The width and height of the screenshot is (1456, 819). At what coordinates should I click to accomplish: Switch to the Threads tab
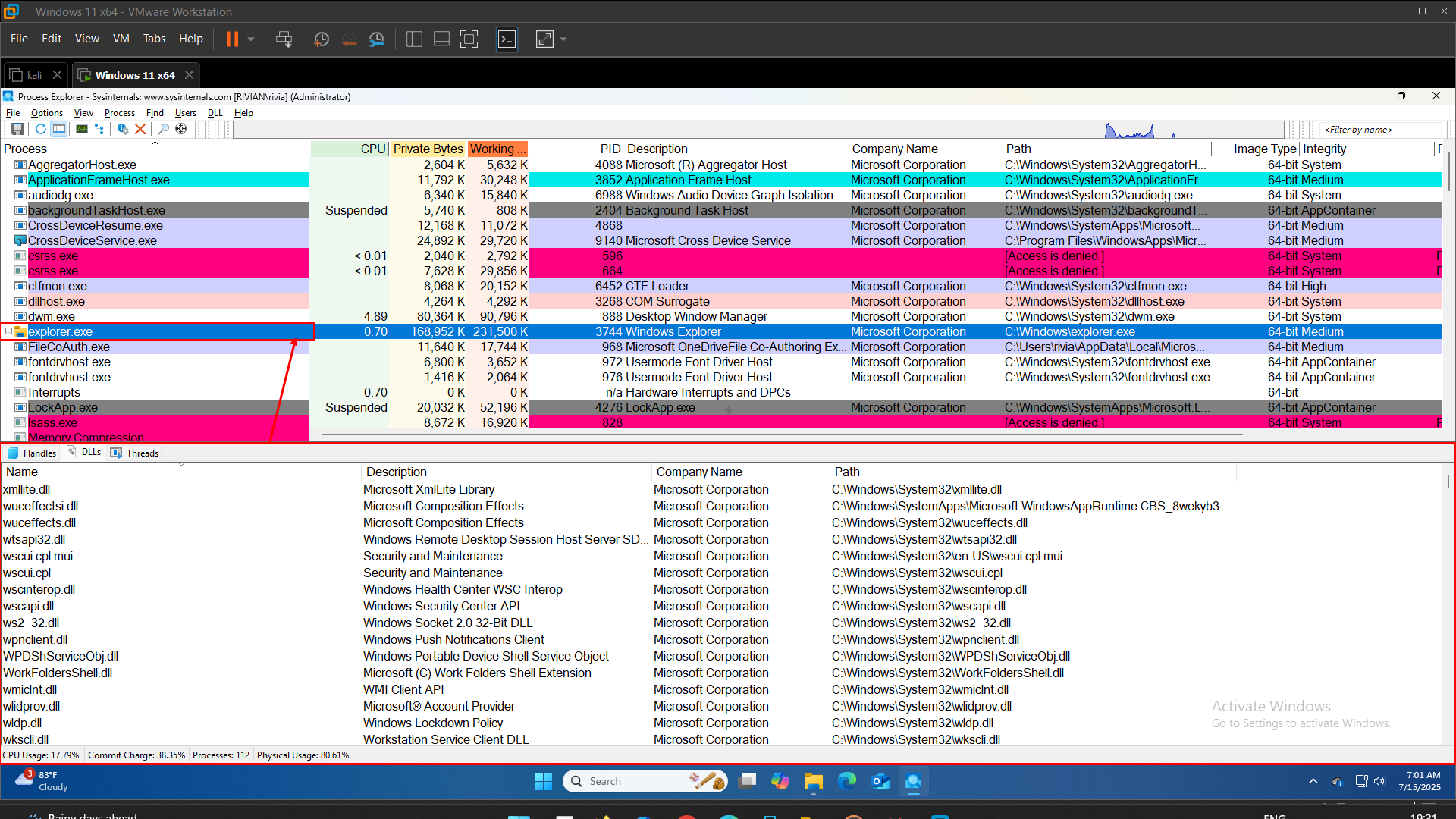point(142,453)
